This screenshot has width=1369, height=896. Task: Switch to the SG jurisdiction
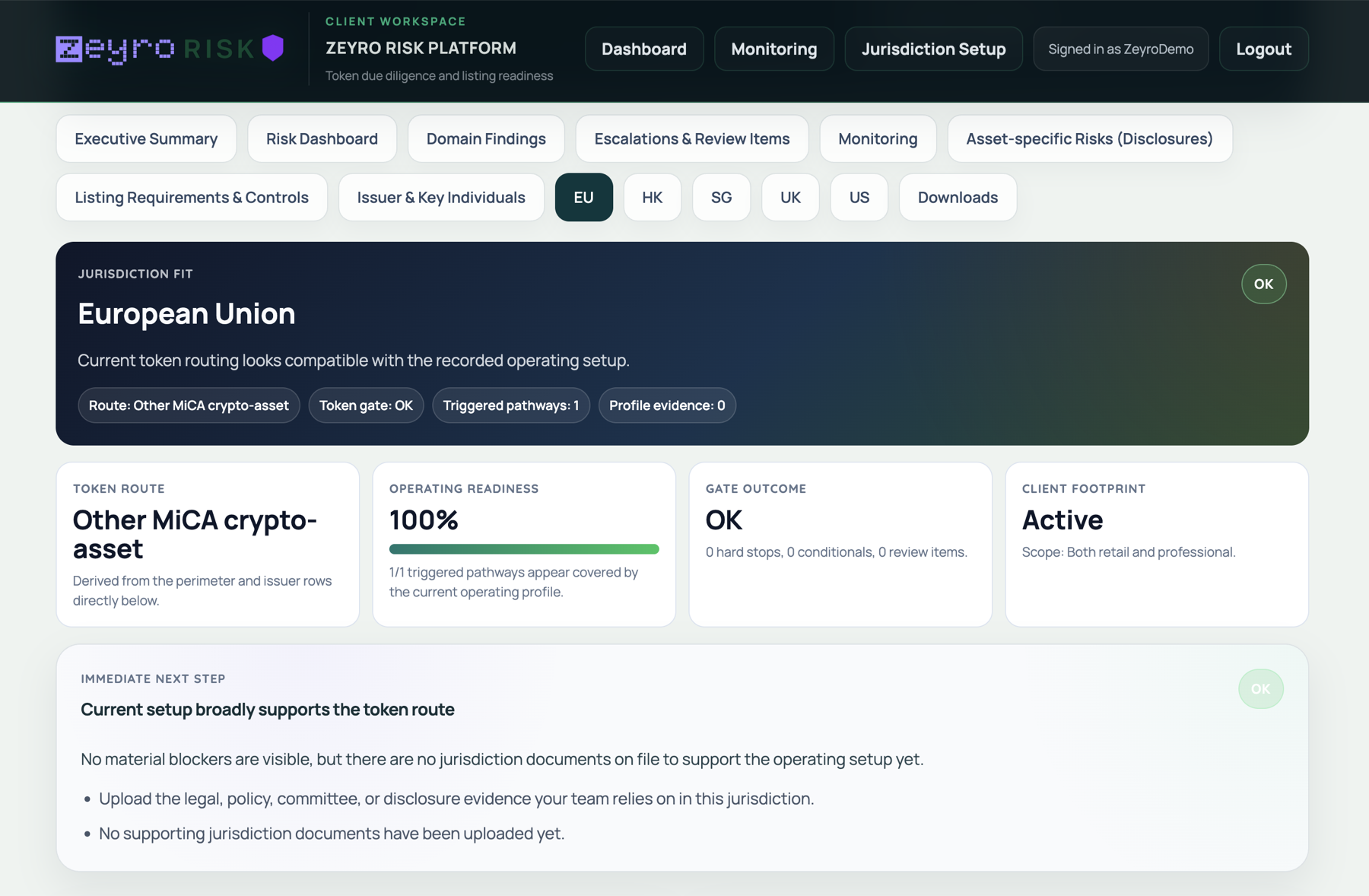pos(721,197)
